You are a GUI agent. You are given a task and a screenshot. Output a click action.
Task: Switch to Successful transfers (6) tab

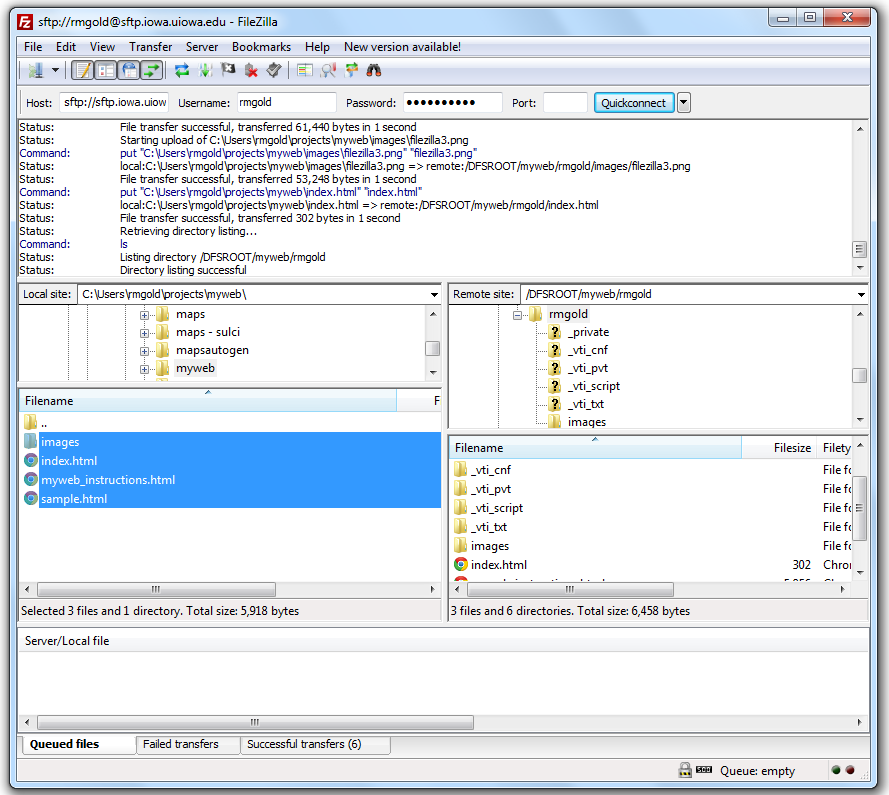[x=315, y=745]
